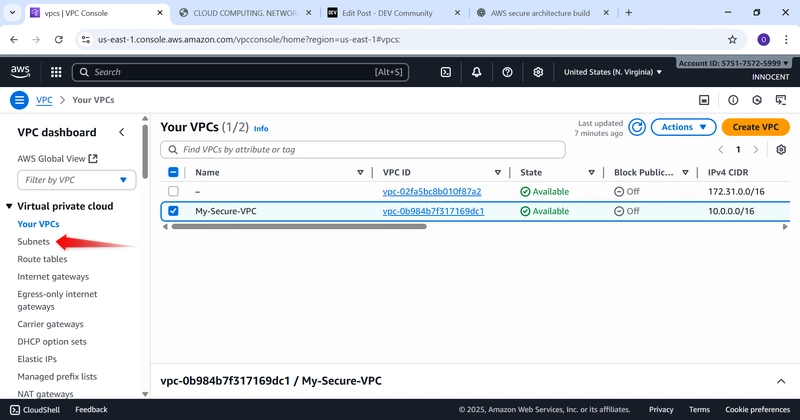The height and width of the screenshot is (420, 800).
Task: Open Chrome's three-dot menu
Action: pos(786,39)
